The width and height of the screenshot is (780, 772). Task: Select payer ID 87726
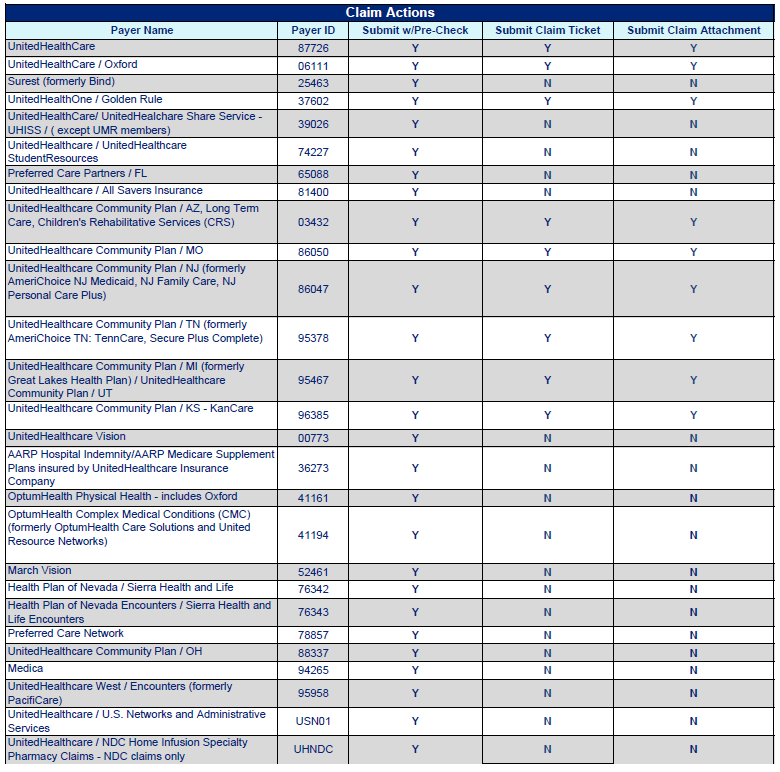313,48
